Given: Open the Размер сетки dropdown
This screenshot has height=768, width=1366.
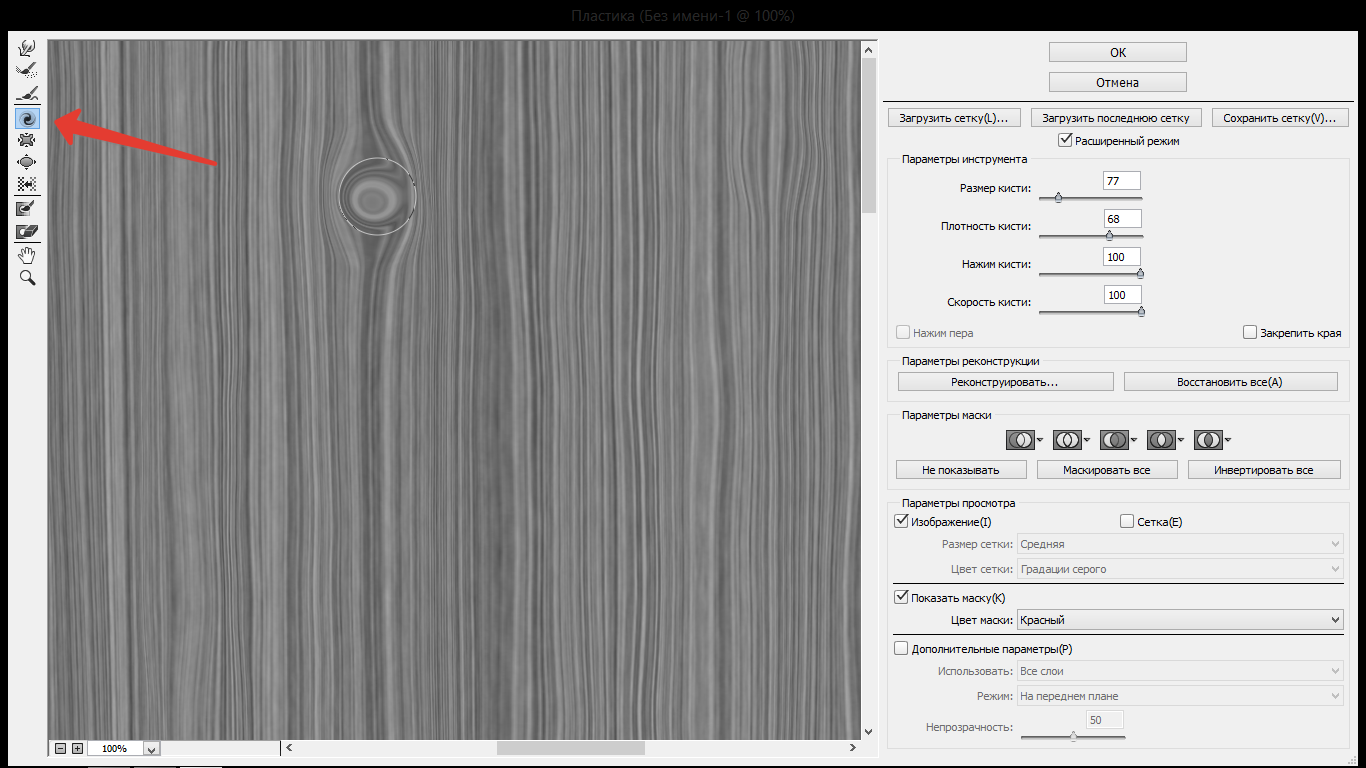Looking at the screenshot, I should [x=1180, y=544].
